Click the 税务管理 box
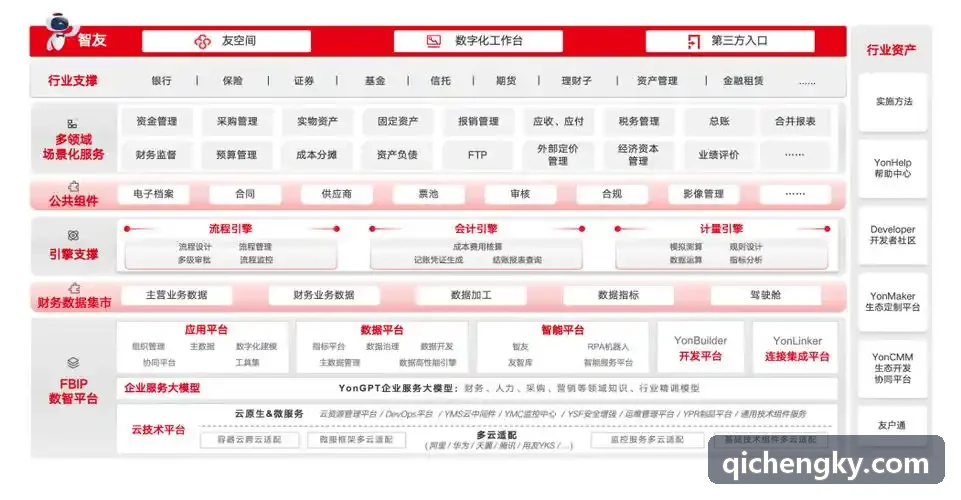 (x=639, y=121)
